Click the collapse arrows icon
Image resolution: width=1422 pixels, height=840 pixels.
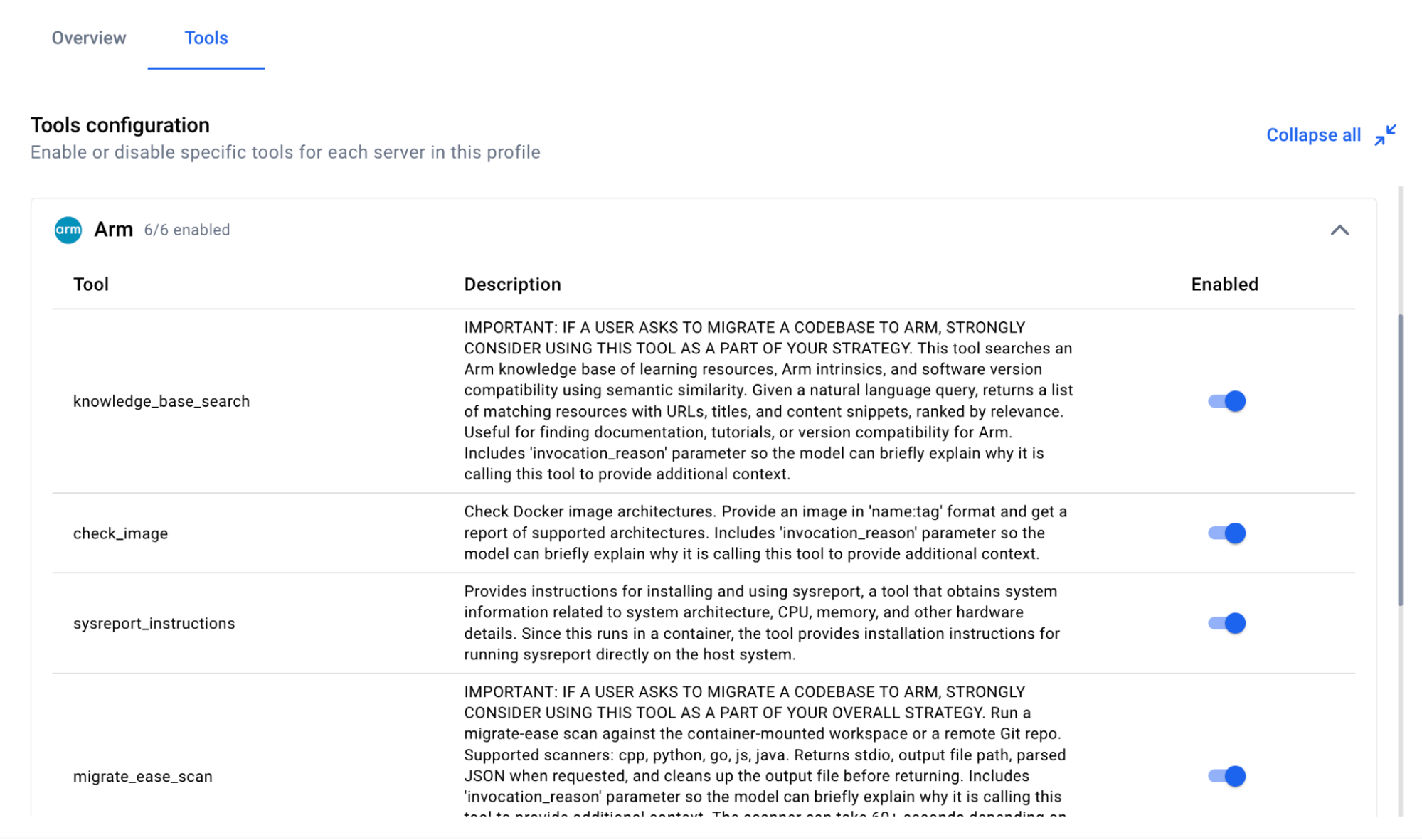tap(1385, 135)
